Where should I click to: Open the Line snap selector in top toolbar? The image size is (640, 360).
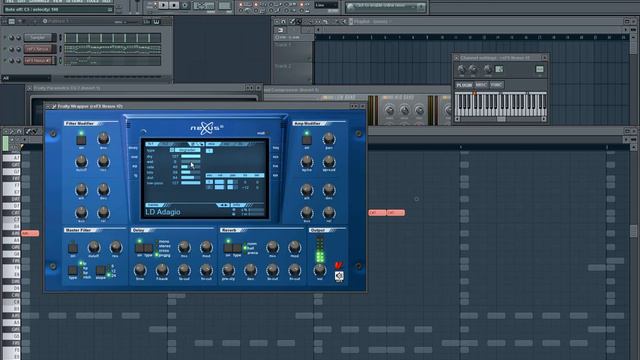[326, 5]
